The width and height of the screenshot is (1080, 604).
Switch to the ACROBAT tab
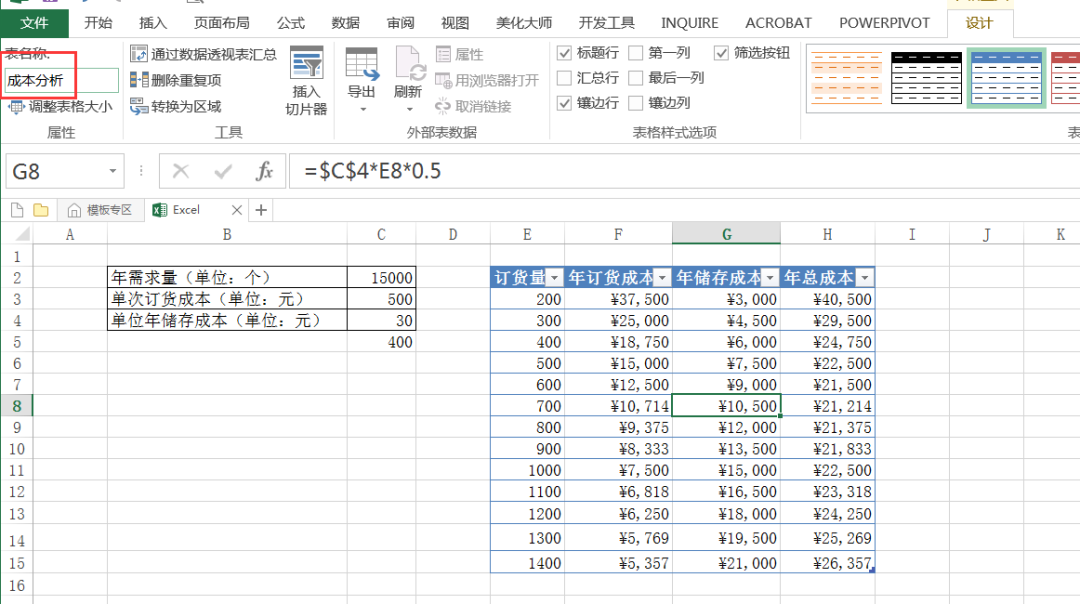coord(778,23)
